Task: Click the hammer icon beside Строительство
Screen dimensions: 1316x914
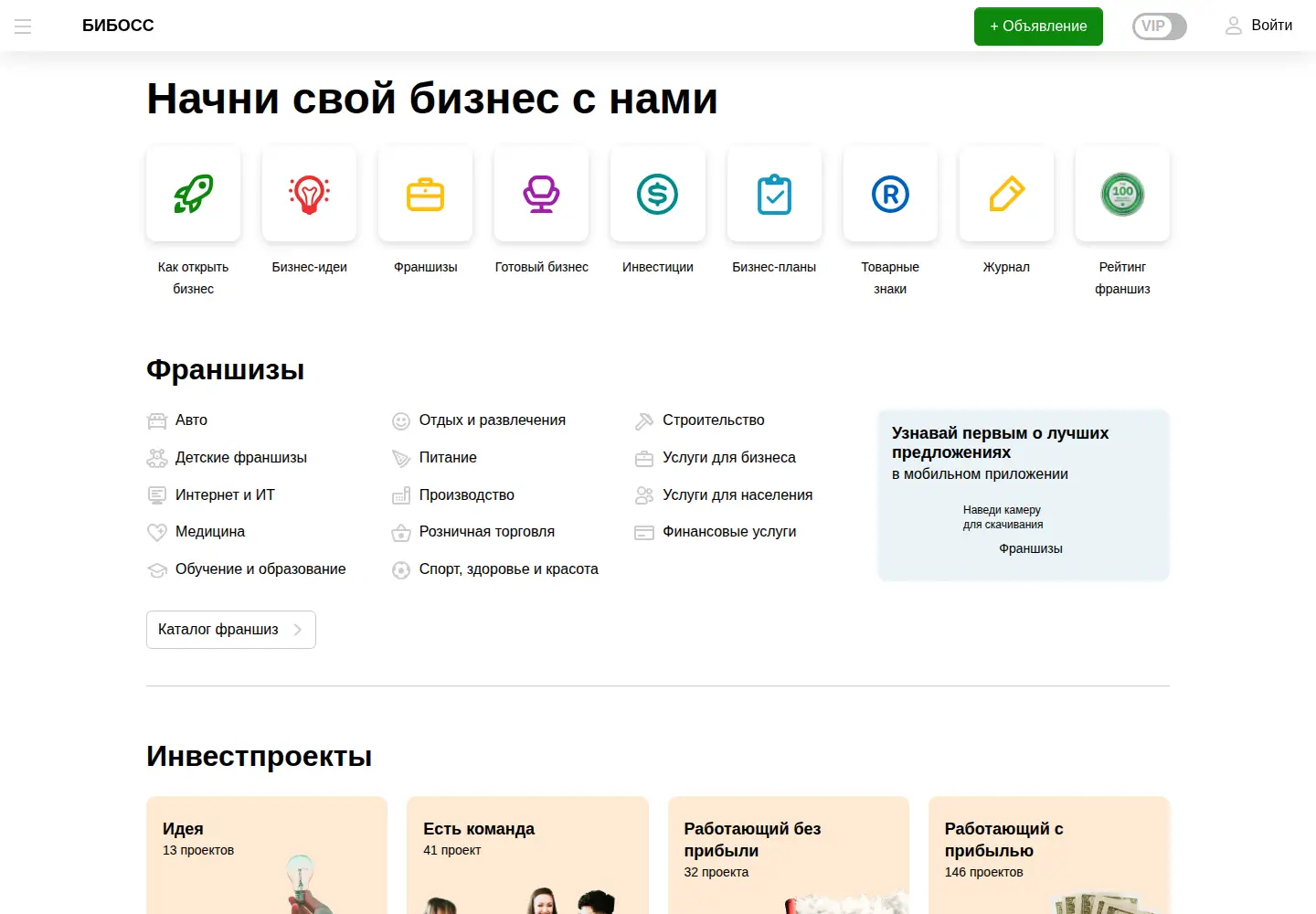Action: pos(644,420)
